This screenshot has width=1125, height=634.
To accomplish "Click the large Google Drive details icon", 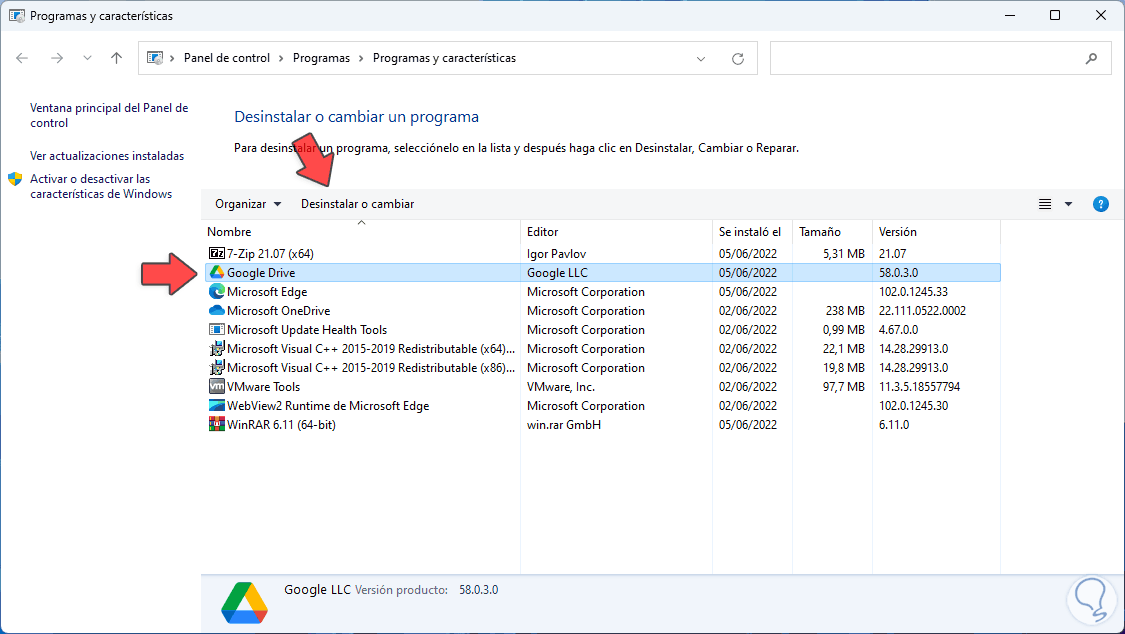I will 245,603.
